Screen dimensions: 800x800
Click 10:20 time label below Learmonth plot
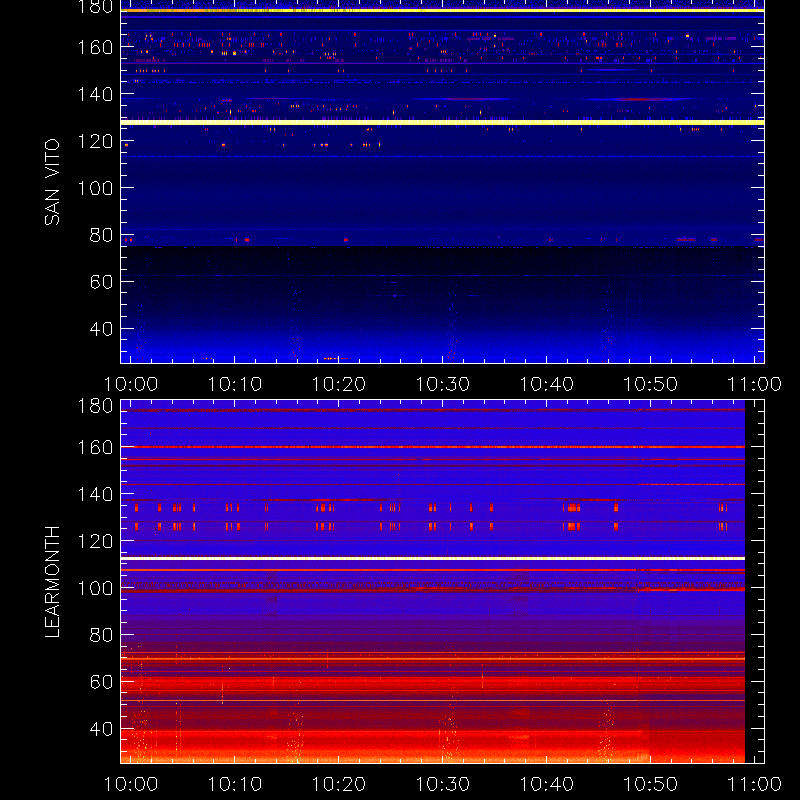[339, 784]
